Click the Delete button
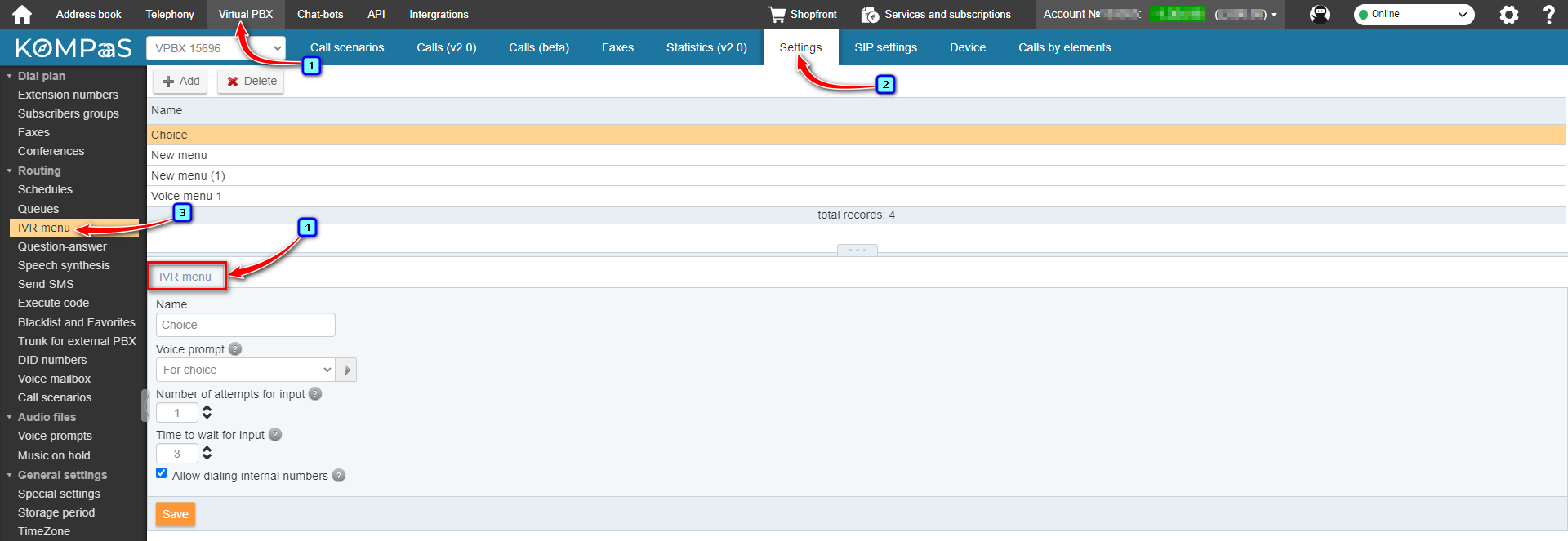This screenshot has width=1568, height=541. coord(252,82)
